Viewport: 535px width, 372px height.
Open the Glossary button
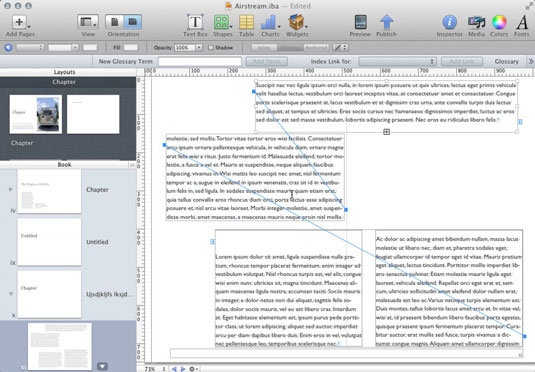pos(507,61)
